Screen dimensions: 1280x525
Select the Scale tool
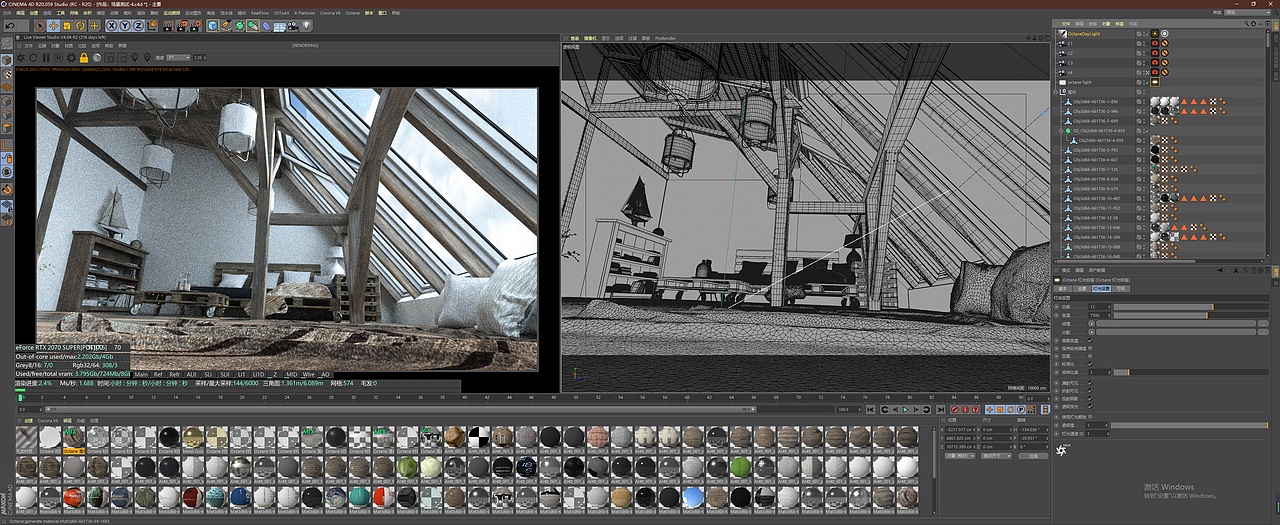tap(67, 25)
